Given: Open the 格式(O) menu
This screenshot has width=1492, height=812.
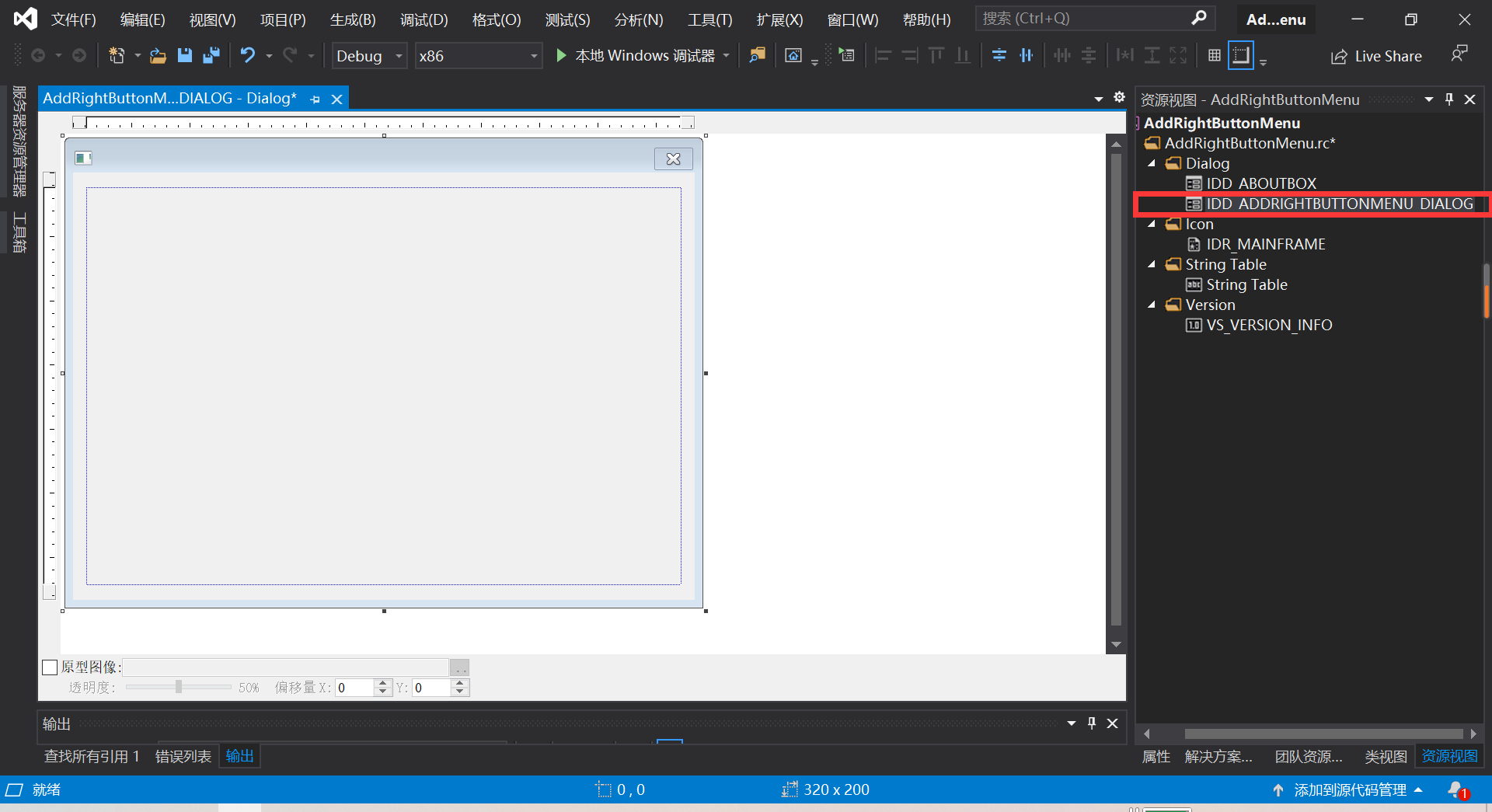Looking at the screenshot, I should click(497, 19).
